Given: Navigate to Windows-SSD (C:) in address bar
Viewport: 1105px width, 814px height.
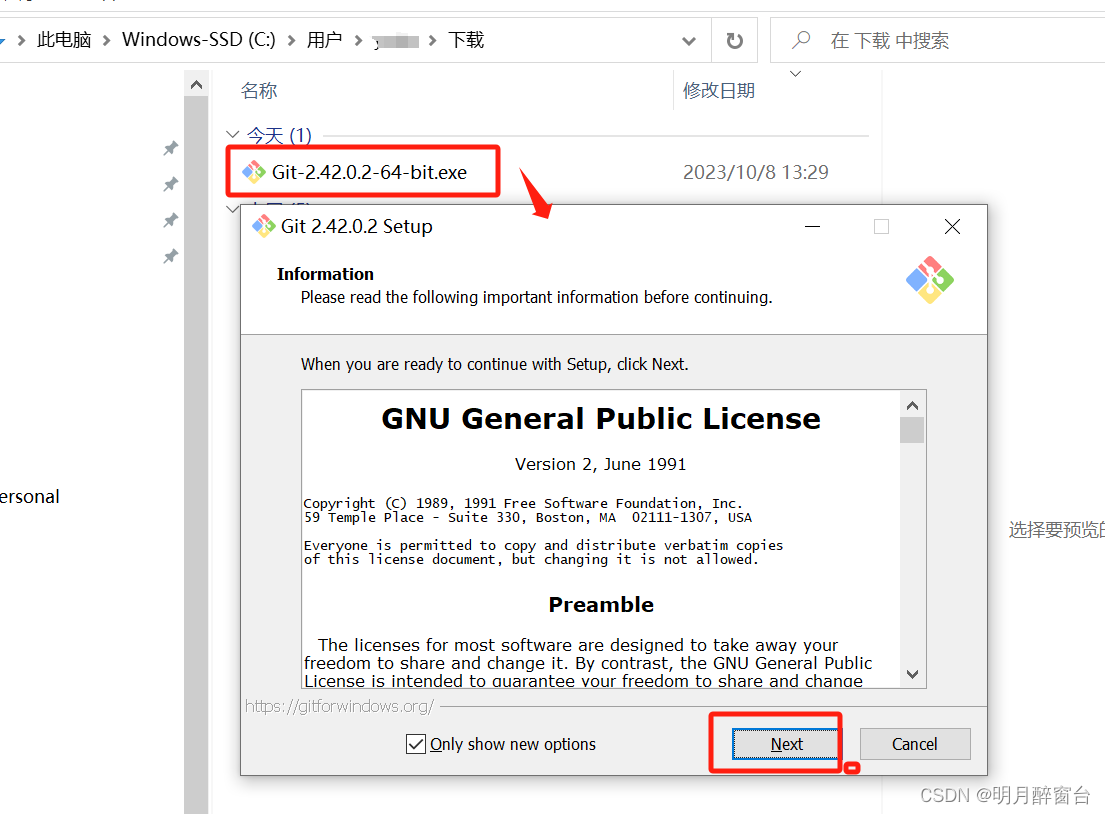Looking at the screenshot, I should (199, 40).
